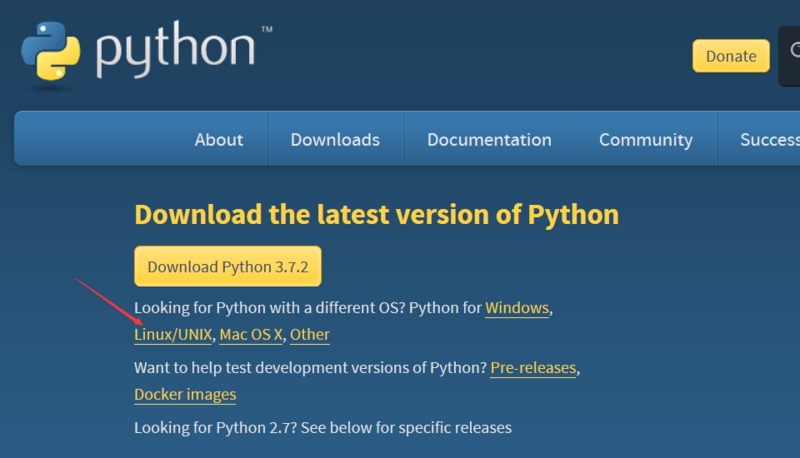This screenshot has height=458, width=800.
Task: Click the "Want to help test" text
Action: point(310,368)
